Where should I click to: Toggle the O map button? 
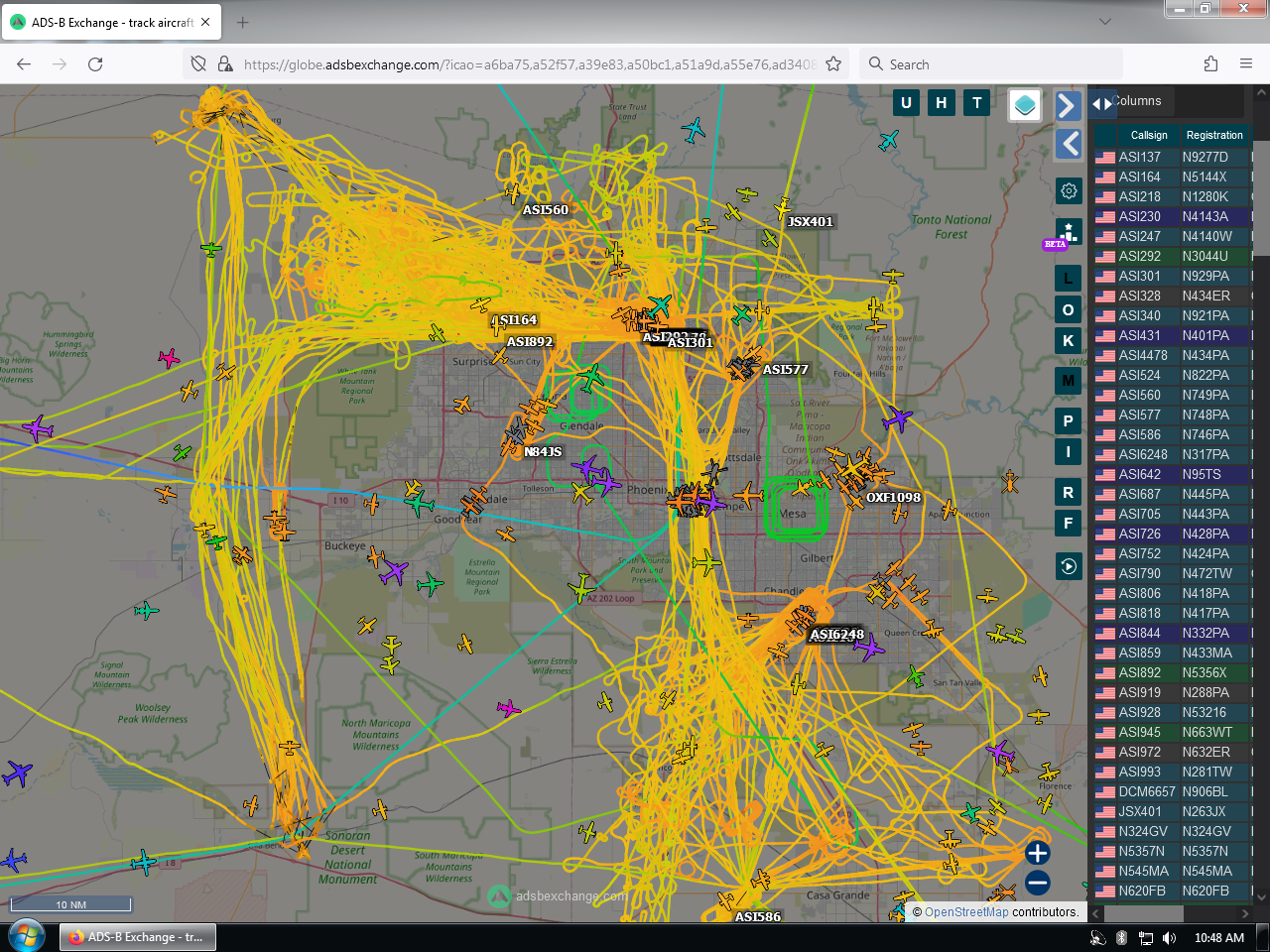click(1069, 309)
